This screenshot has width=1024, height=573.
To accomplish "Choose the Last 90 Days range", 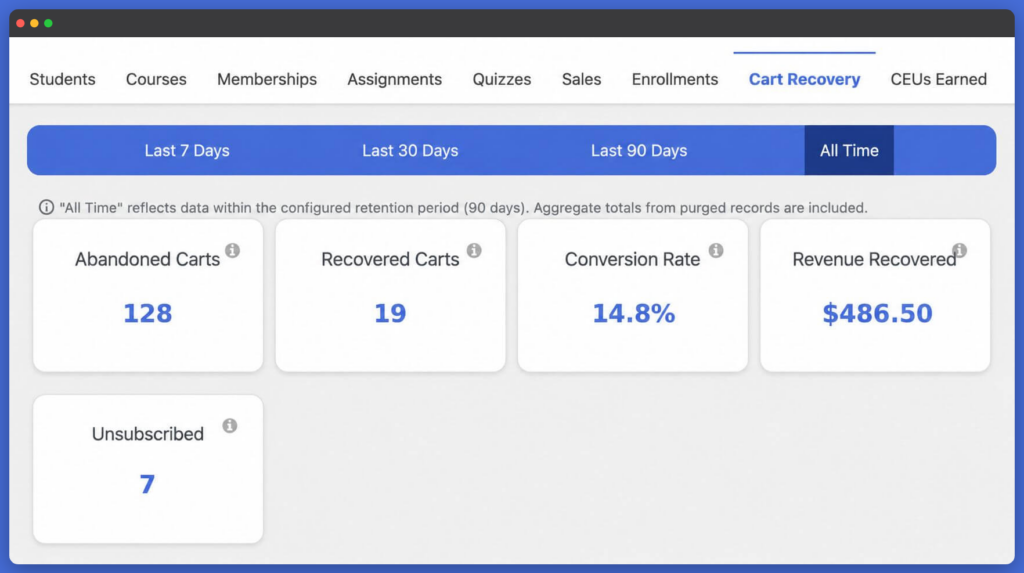I will coord(639,150).
